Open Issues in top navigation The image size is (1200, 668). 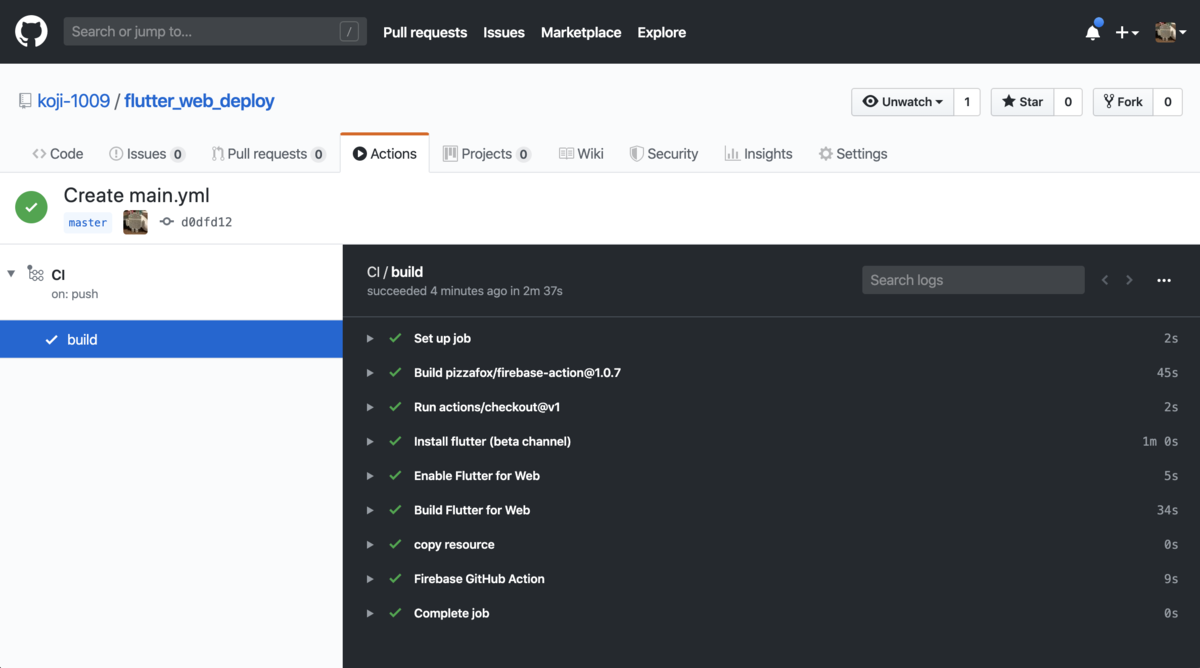(x=504, y=32)
